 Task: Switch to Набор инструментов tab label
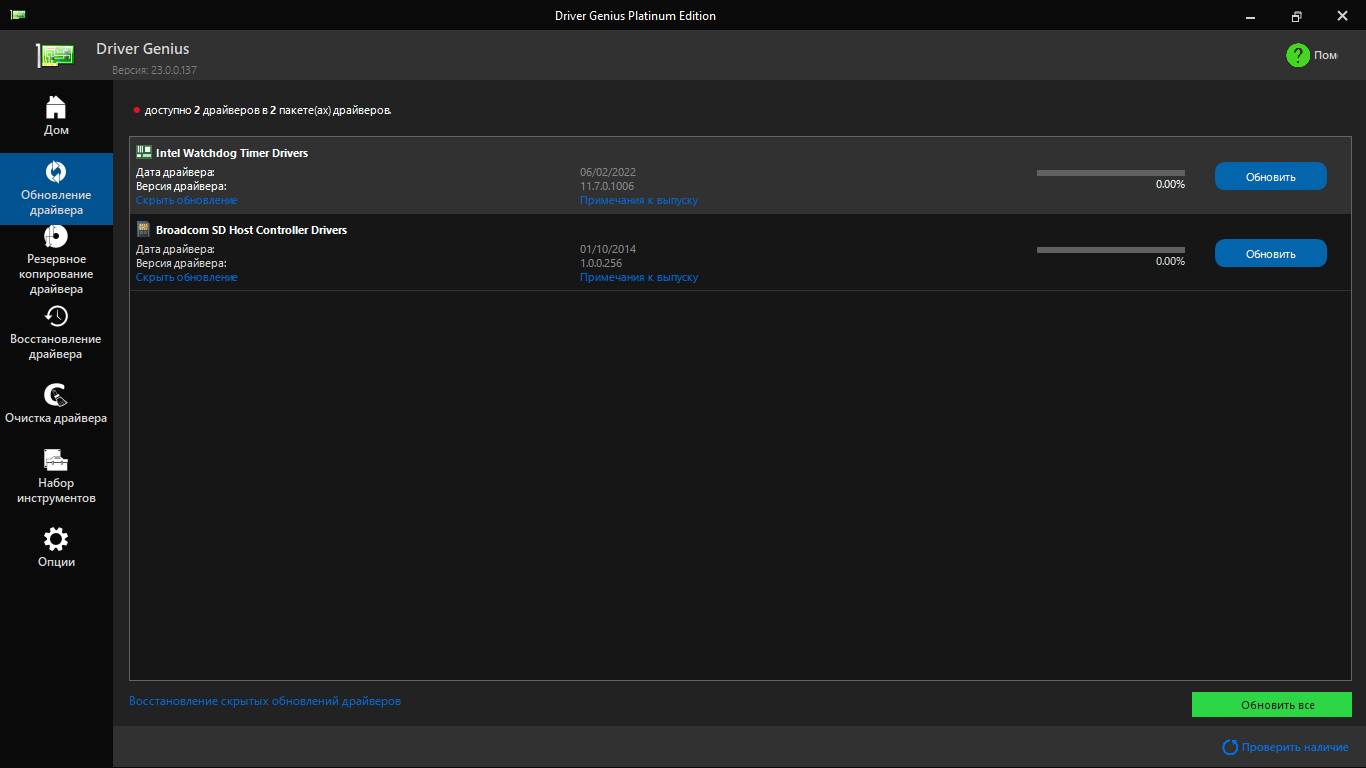click(x=56, y=490)
